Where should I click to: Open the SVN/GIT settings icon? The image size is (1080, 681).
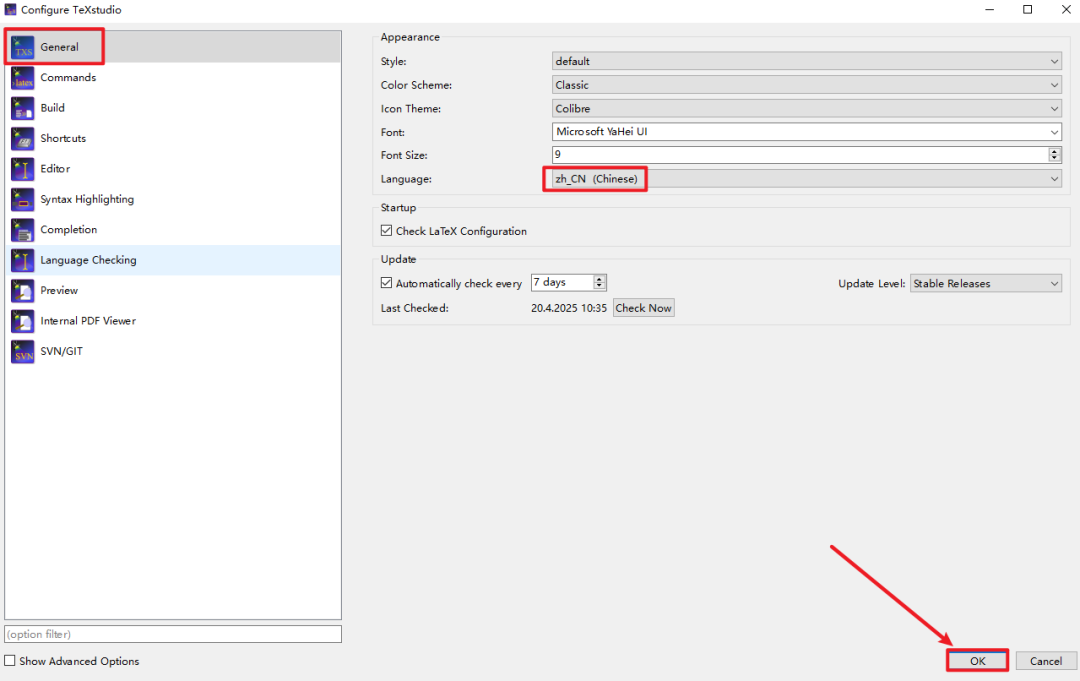click(x=23, y=352)
